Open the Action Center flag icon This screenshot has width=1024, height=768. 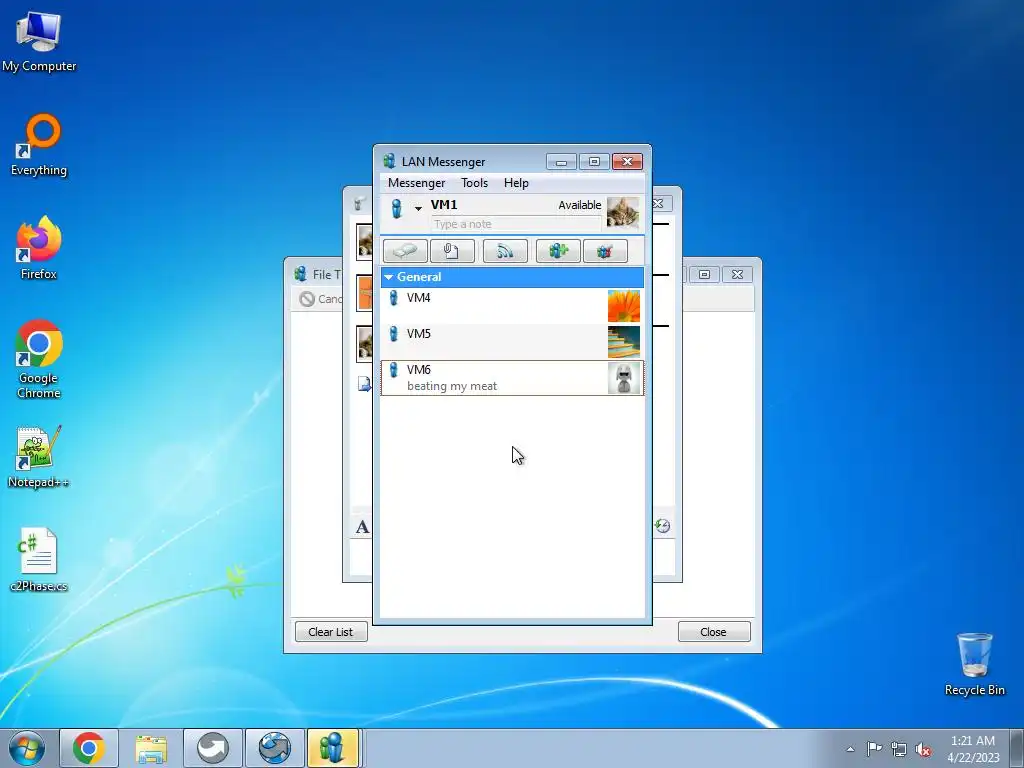pyautogui.click(x=874, y=748)
